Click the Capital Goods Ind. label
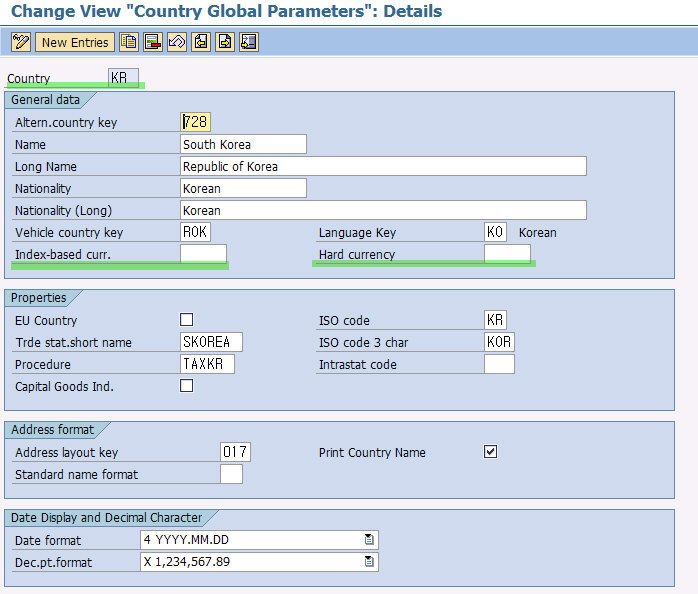 click(64, 387)
